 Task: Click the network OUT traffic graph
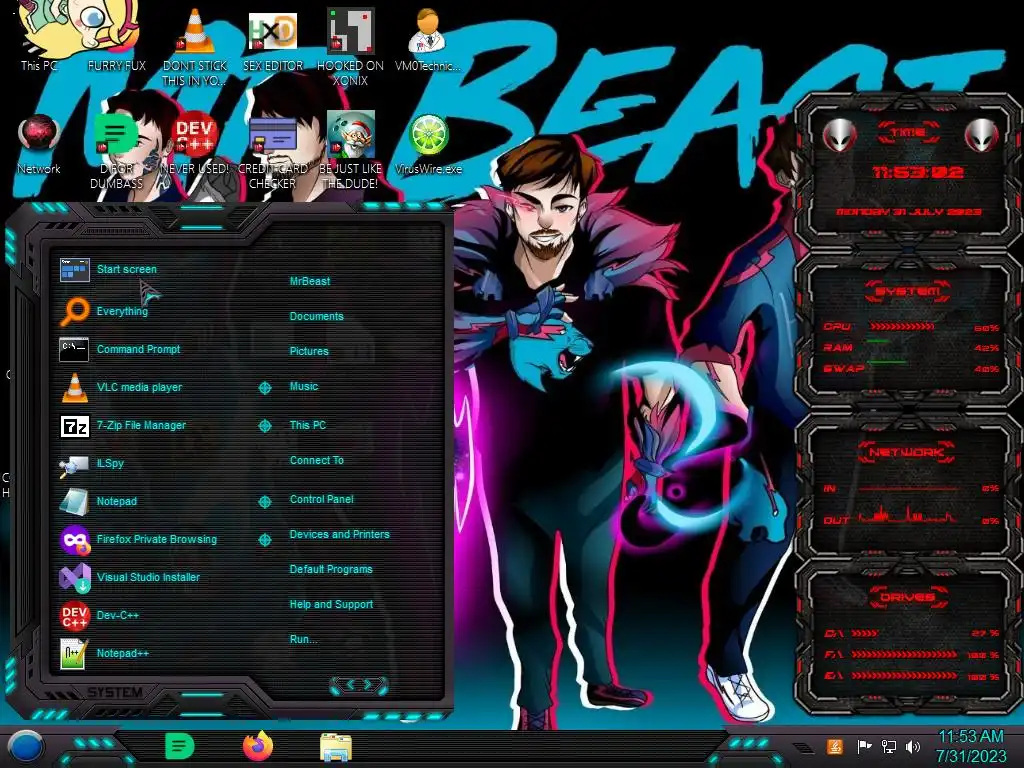point(906,516)
